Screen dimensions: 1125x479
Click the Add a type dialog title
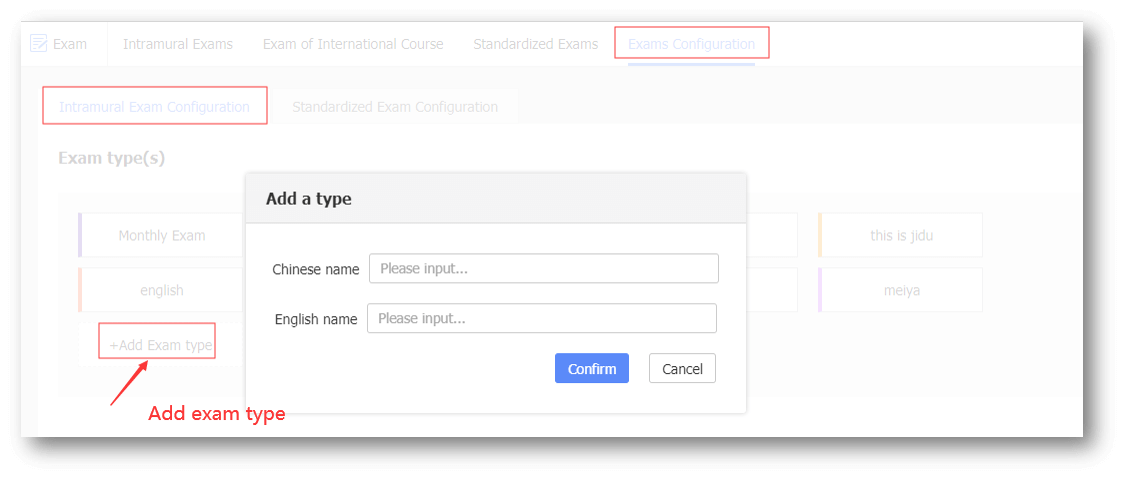[x=309, y=199]
